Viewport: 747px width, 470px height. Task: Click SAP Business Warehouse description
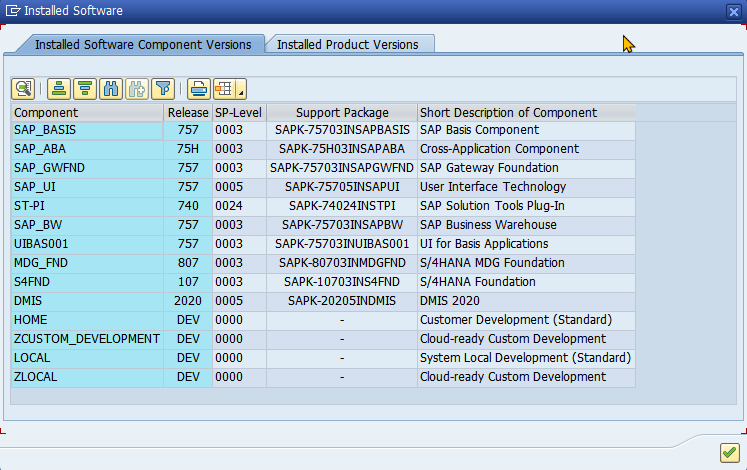coord(526,226)
